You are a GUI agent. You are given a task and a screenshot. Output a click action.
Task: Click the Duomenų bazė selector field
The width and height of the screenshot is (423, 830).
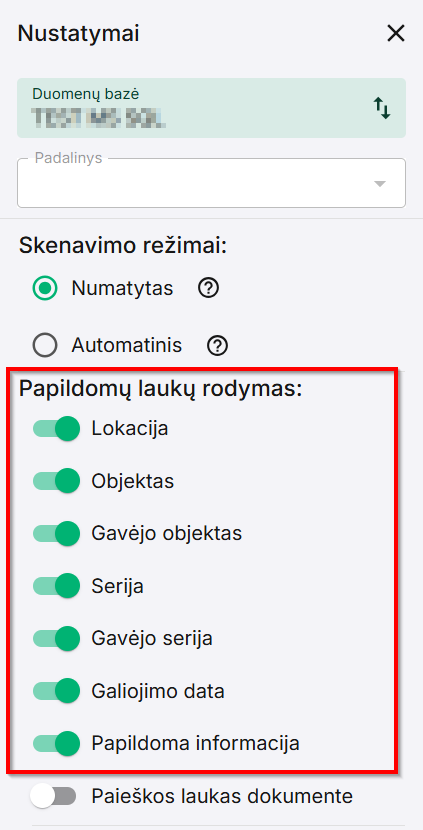[211, 108]
